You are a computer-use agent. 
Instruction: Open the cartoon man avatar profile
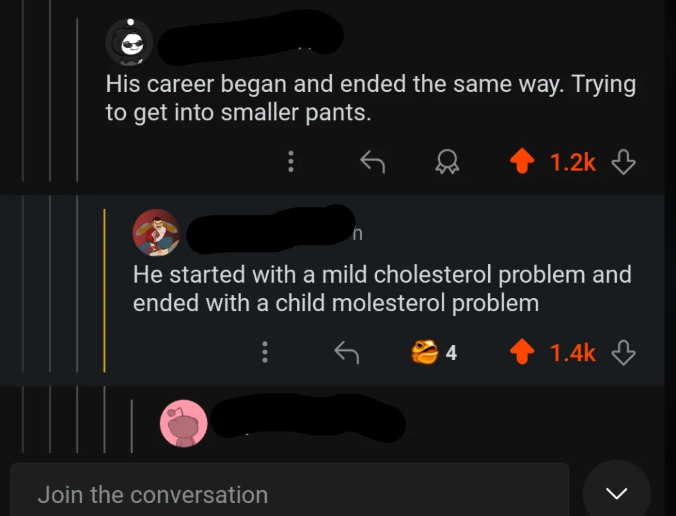click(x=156, y=233)
